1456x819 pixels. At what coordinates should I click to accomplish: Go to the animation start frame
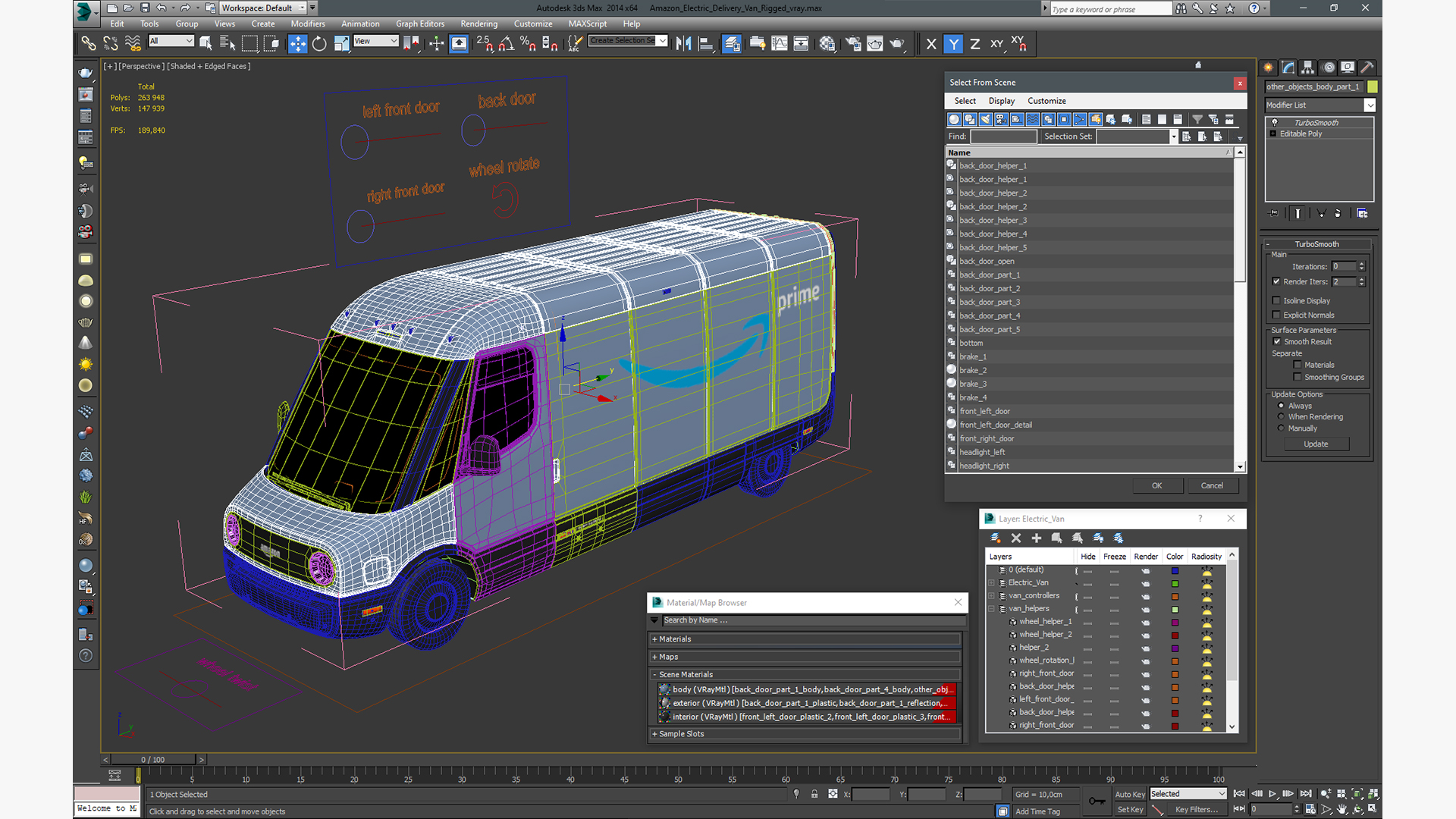[x=1239, y=794]
